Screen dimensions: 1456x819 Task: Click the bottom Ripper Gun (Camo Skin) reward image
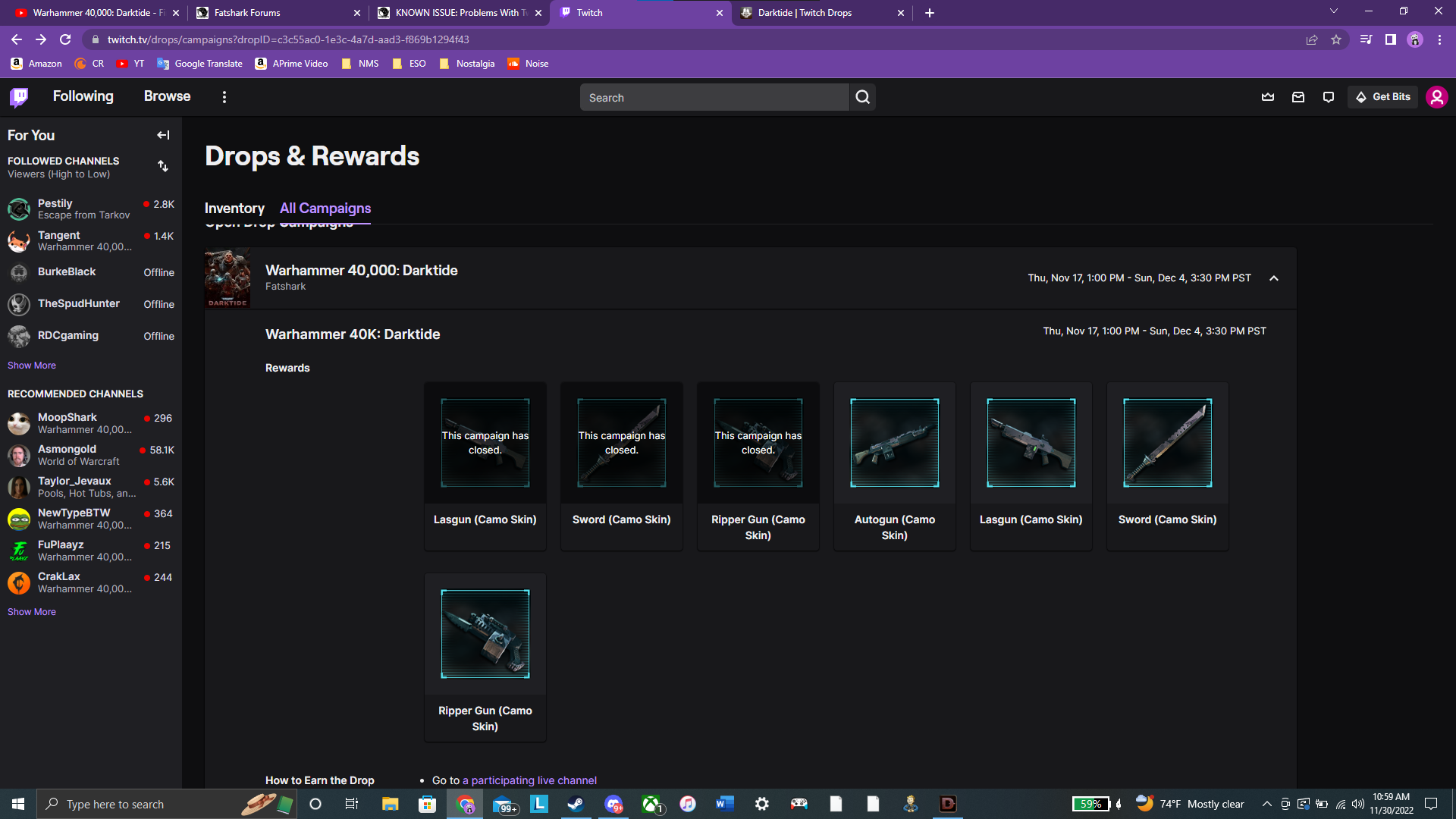(x=485, y=634)
